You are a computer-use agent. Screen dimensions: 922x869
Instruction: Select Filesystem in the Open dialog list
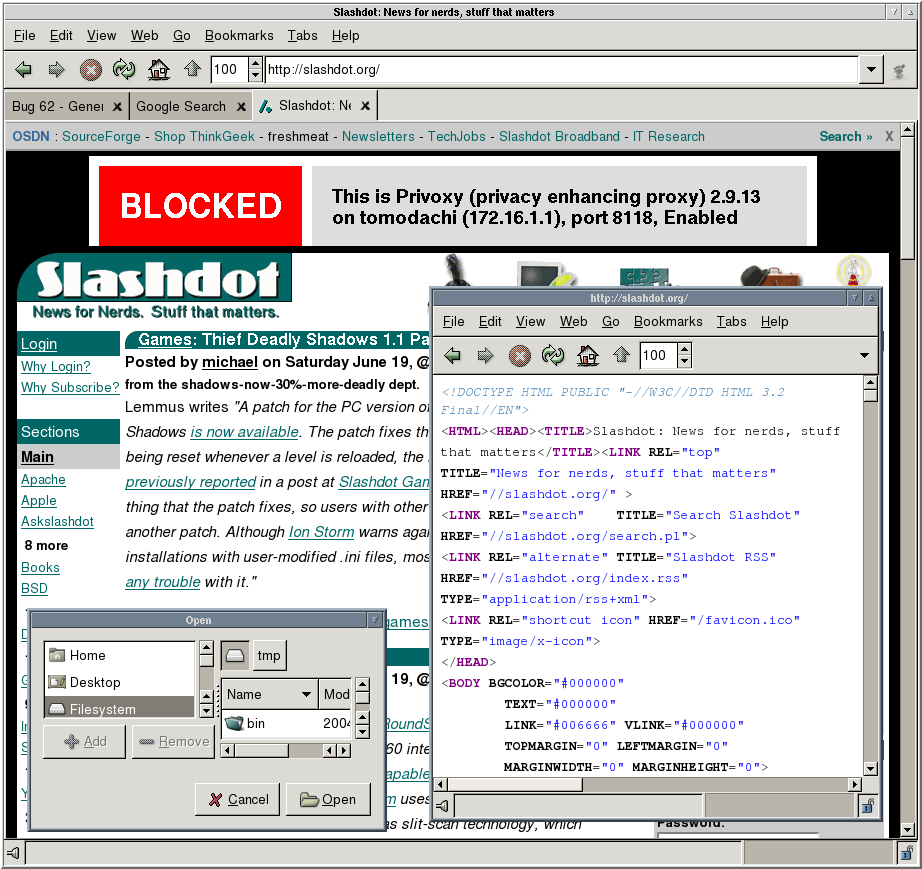(102, 709)
